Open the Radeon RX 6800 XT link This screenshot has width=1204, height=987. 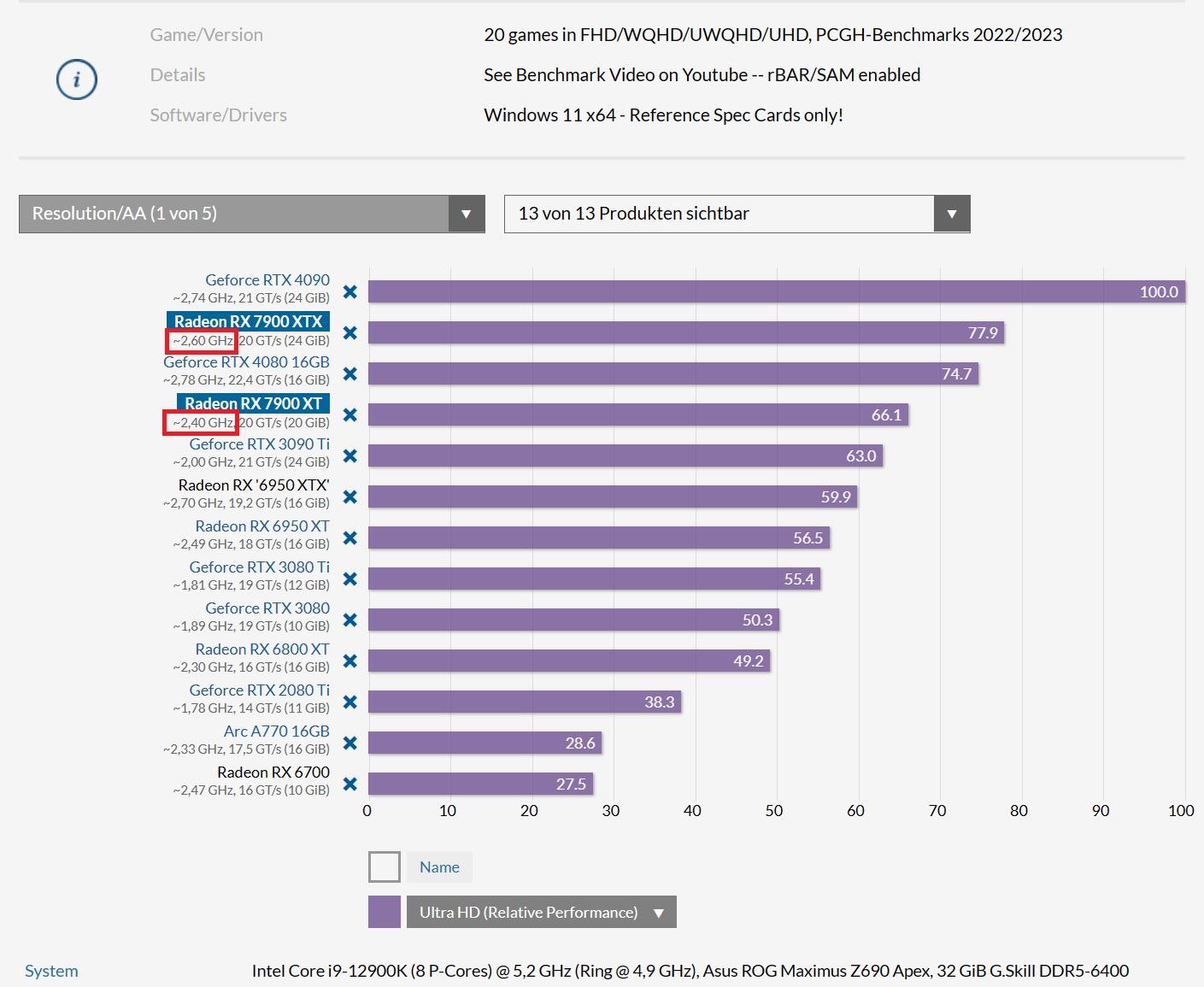(262, 649)
